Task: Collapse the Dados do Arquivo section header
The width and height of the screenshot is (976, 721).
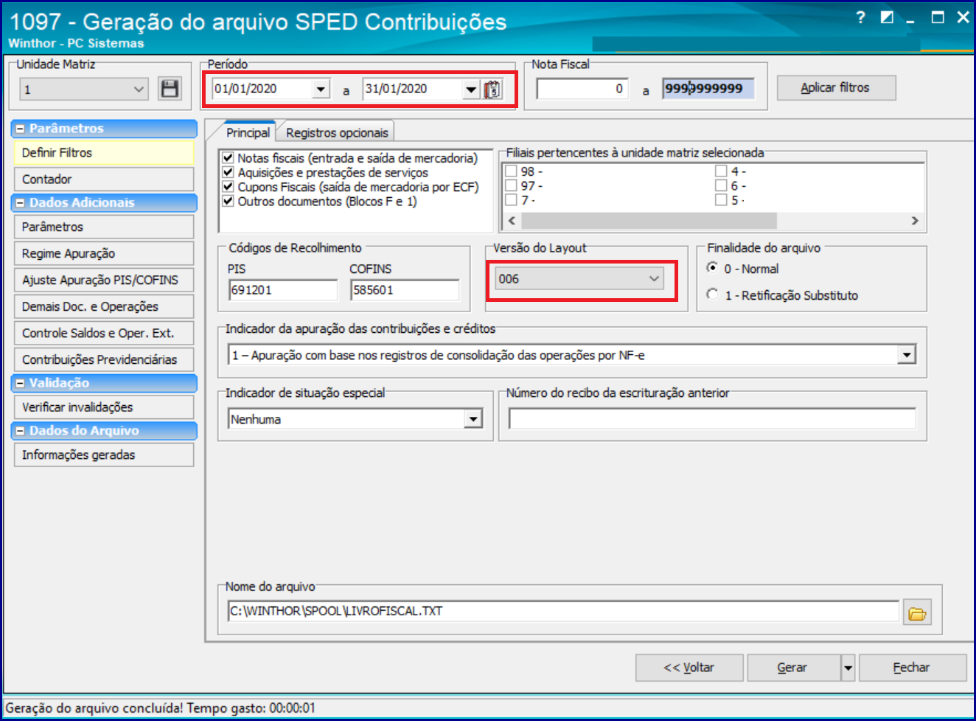Action: point(20,431)
